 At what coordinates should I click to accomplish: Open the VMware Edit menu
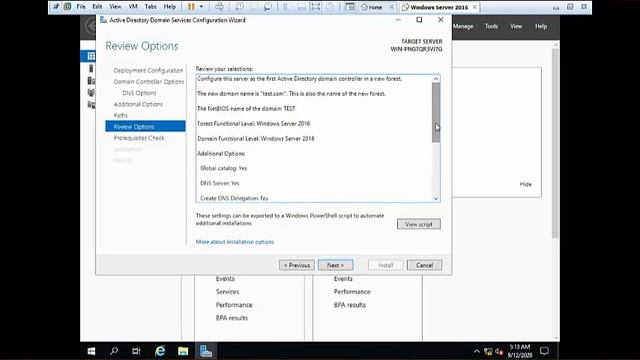(97, 7)
